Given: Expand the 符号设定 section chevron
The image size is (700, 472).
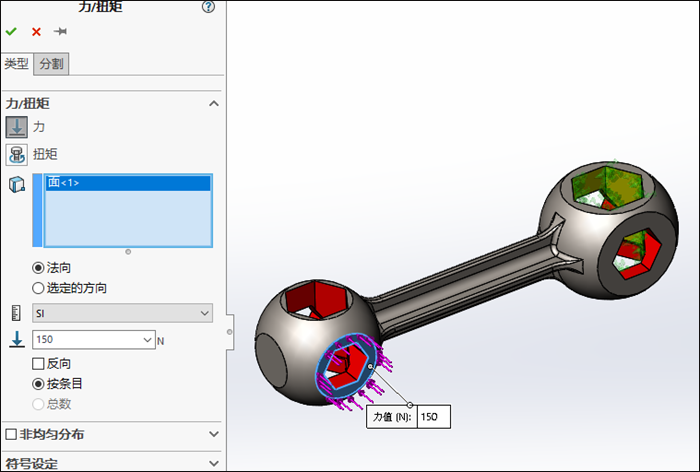Looking at the screenshot, I should coord(214,464).
